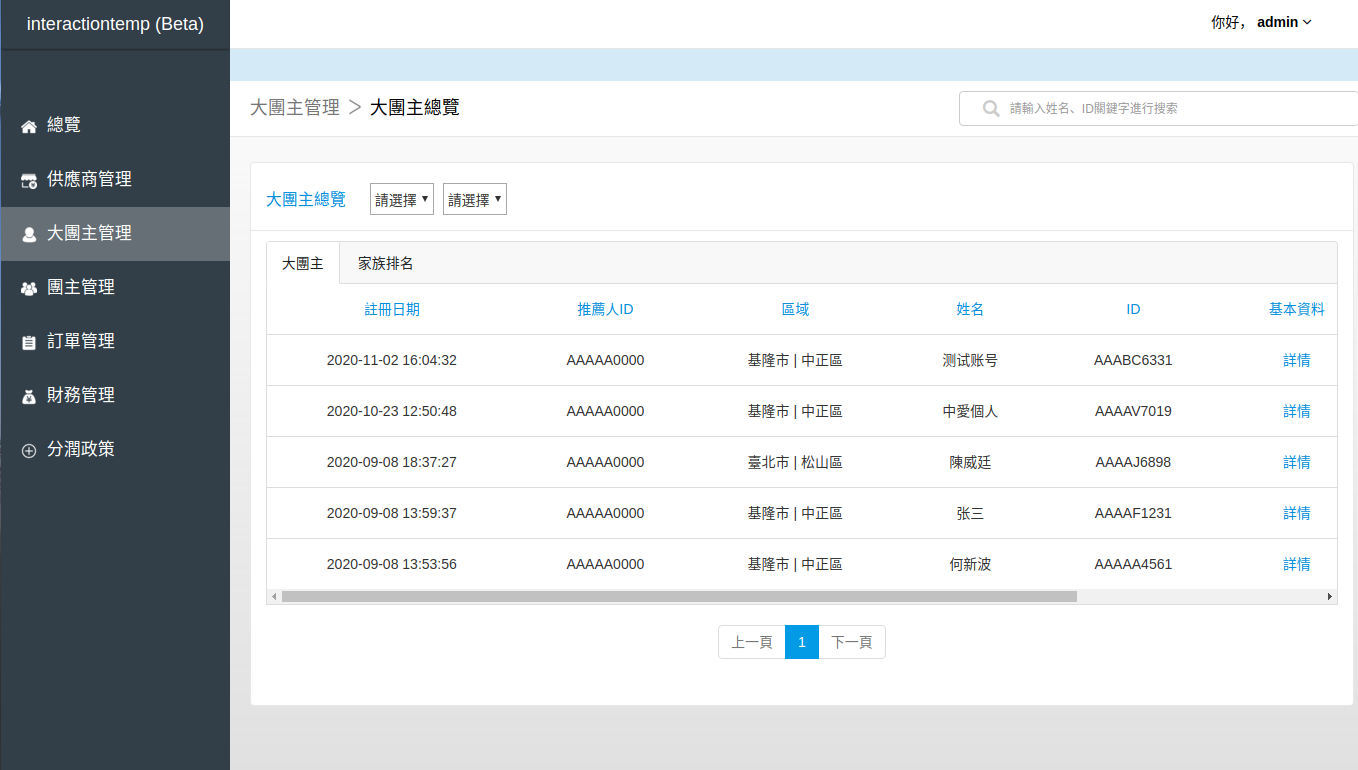
Task: Focus the name or ID search field
Action: (x=1158, y=108)
